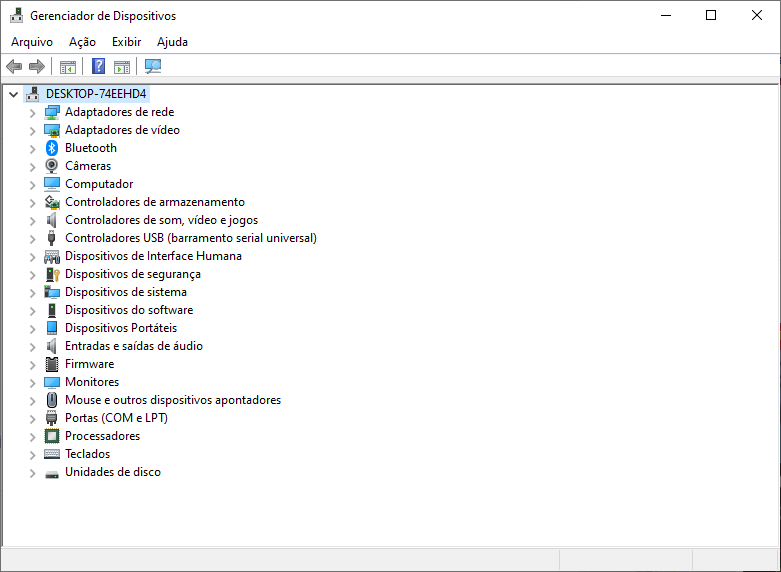Click the Dispositivos Portáteis tablet icon
The height and width of the screenshot is (572, 781).
click(52, 328)
